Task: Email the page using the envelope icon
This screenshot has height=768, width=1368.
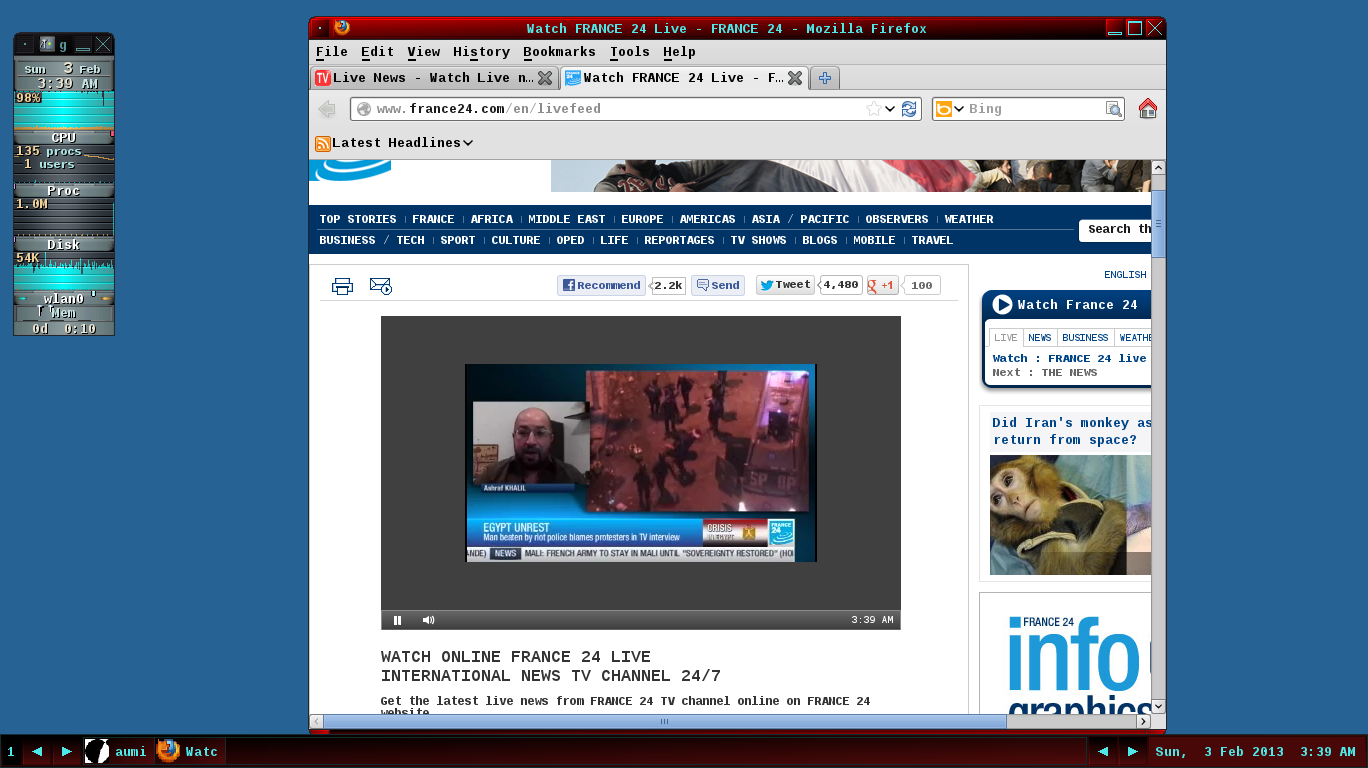Action: (381, 286)
